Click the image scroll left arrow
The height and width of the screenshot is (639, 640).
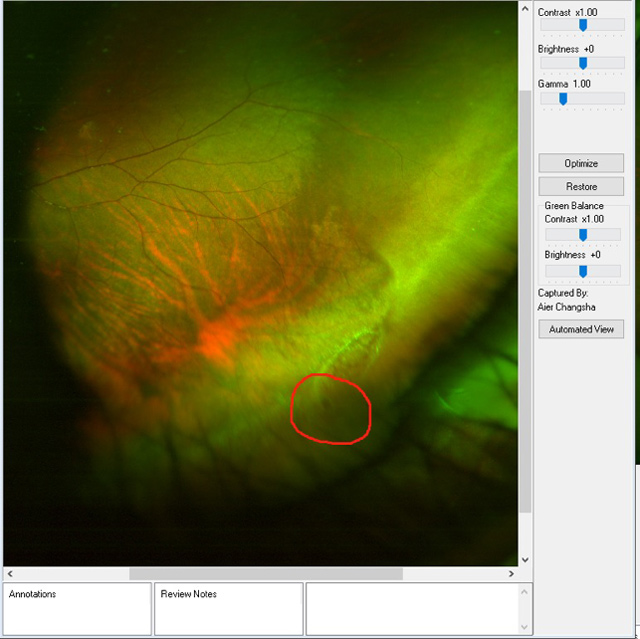click(x=10, y=574)
